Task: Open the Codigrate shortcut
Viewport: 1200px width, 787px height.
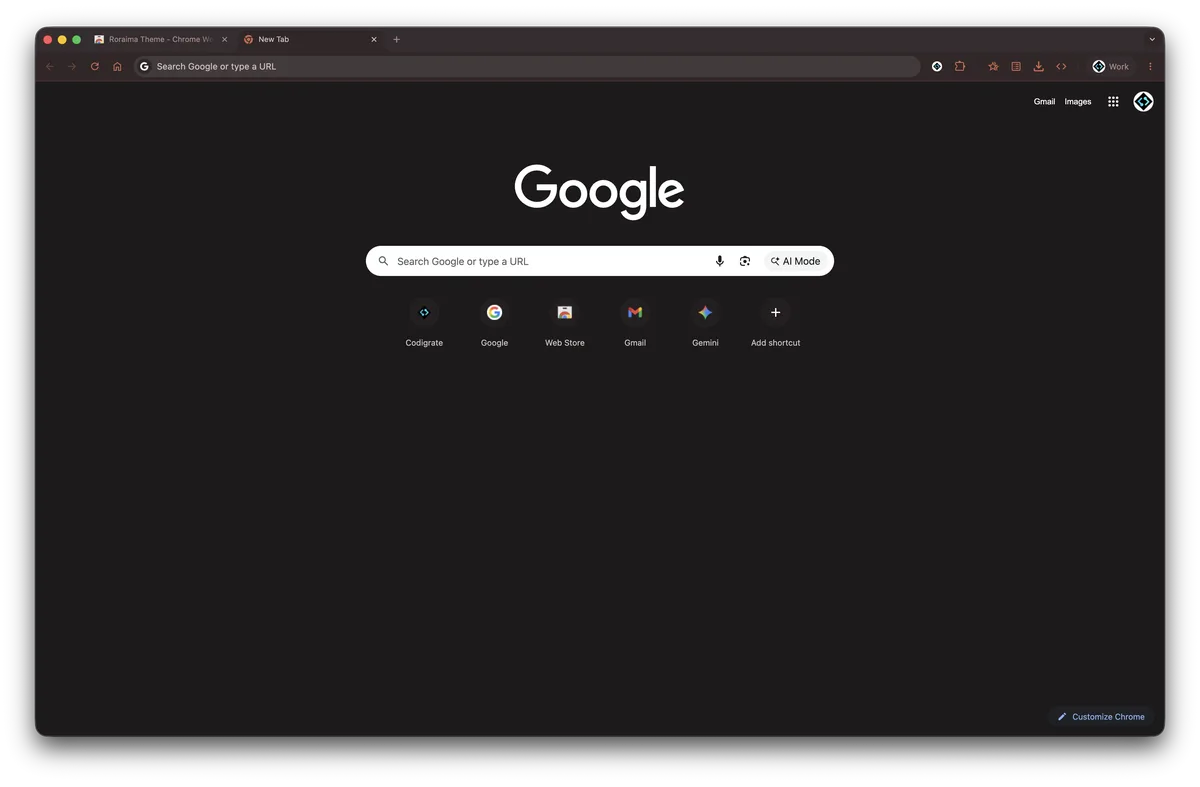Action: tap(424, 324)
